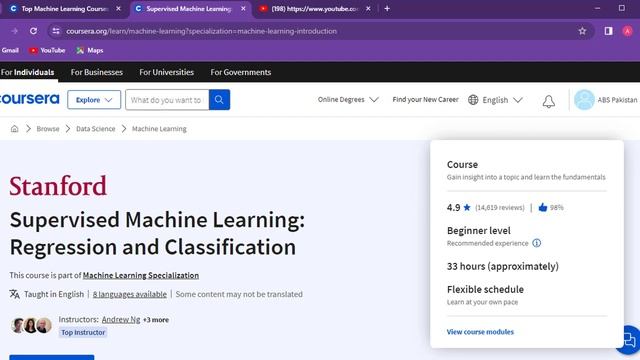The image size is (640, 360).
Task: Open the Chrome profile avatar
Action: click(627, 31)
